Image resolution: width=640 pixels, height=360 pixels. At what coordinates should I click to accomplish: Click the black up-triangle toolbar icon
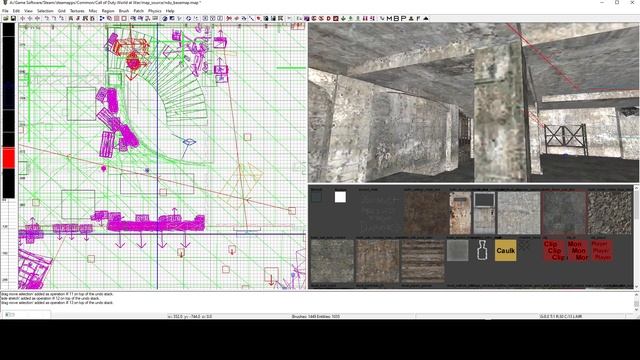tap(426, 18)
